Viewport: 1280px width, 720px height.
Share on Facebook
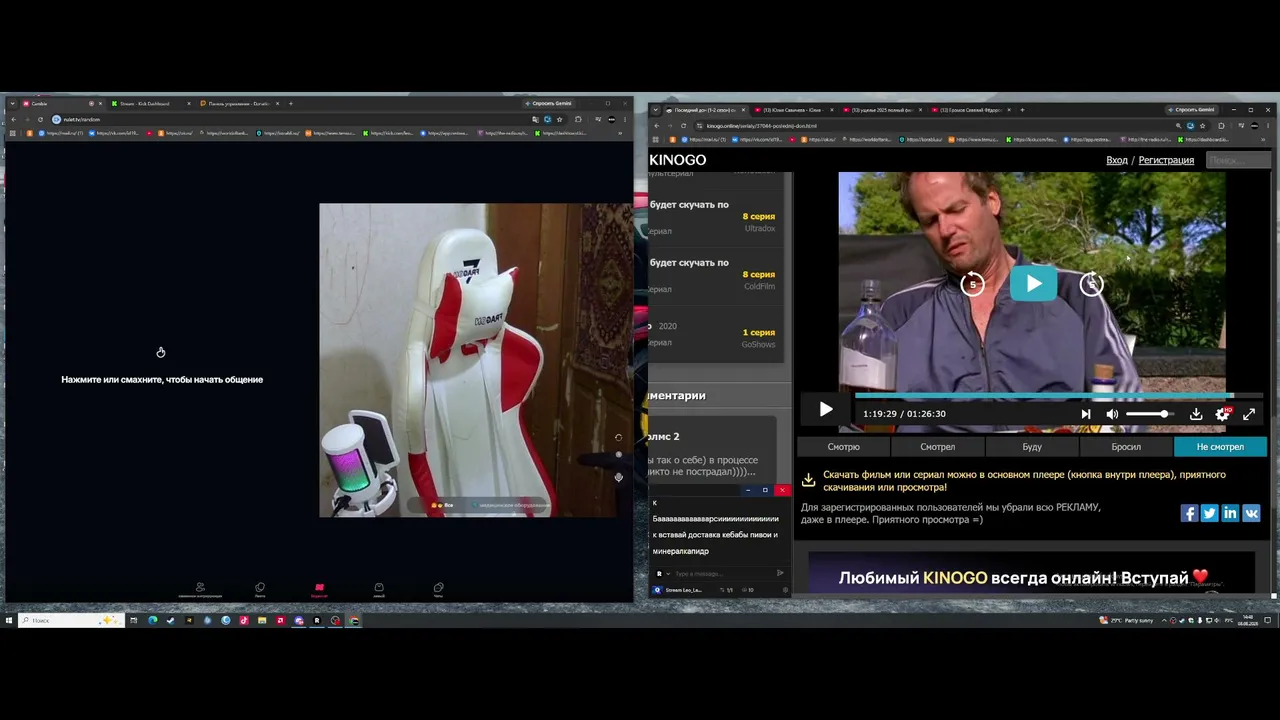(x=1189, y=513)
